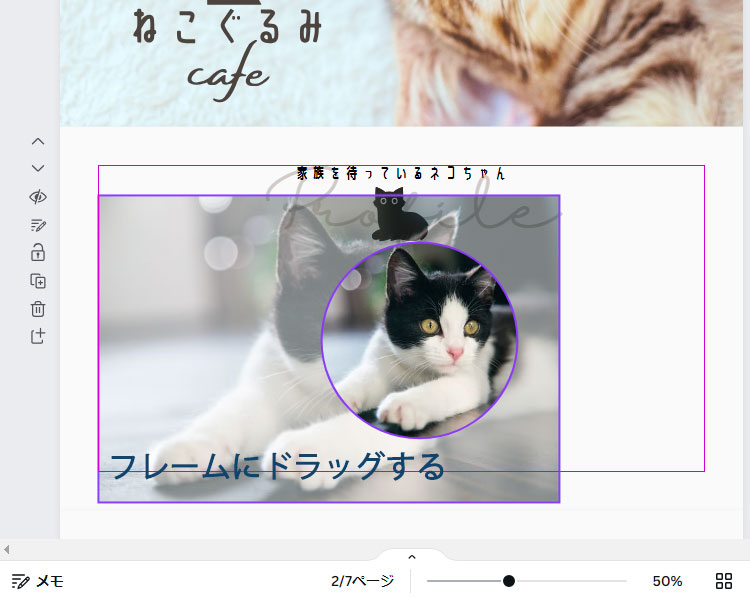
Task: Select the フレームにドラッグする text
Action: [277, 466]
